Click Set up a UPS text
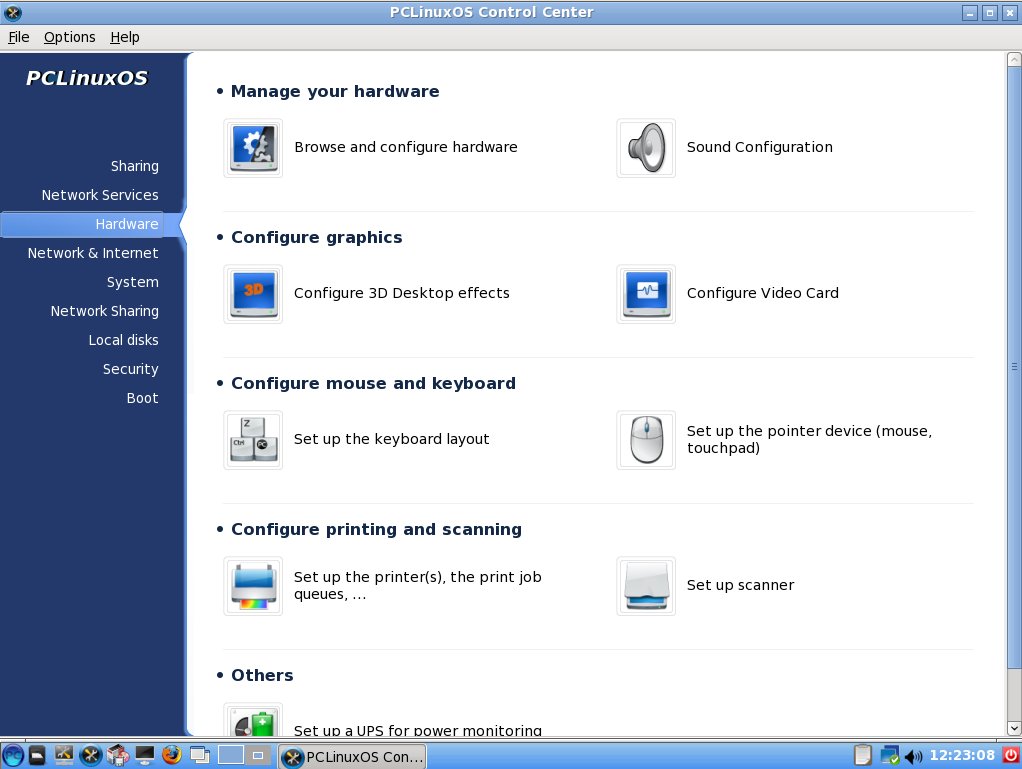The image size is (1022, 769). point(417,731)
